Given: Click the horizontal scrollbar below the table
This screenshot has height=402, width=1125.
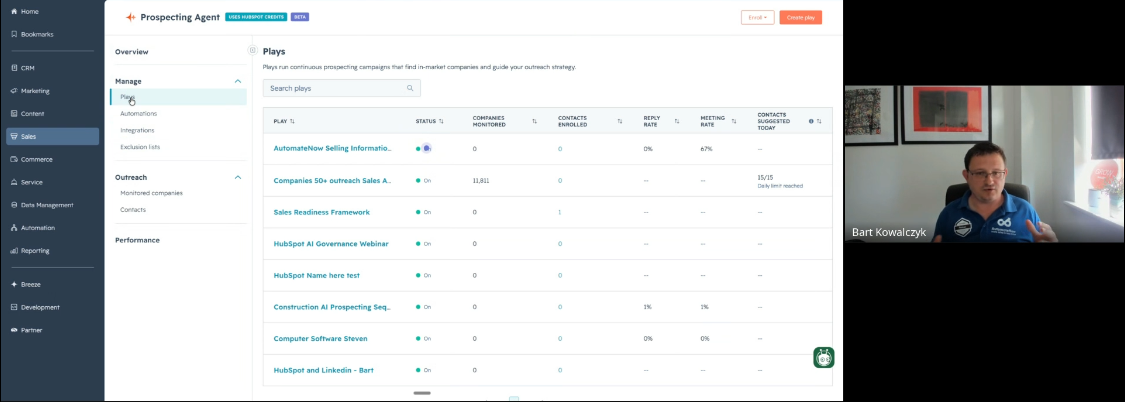Looking at the screenshot, I should pyautogui.click(x=422, y=393).
